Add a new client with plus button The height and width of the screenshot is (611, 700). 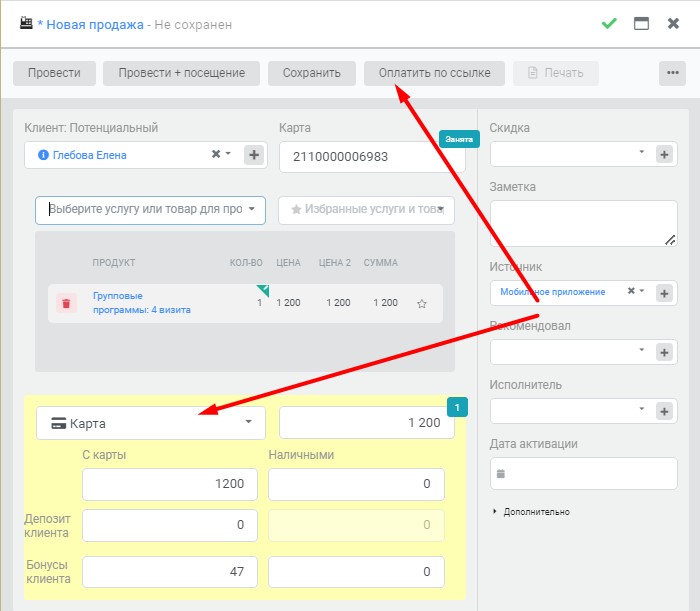pos(254,155)
